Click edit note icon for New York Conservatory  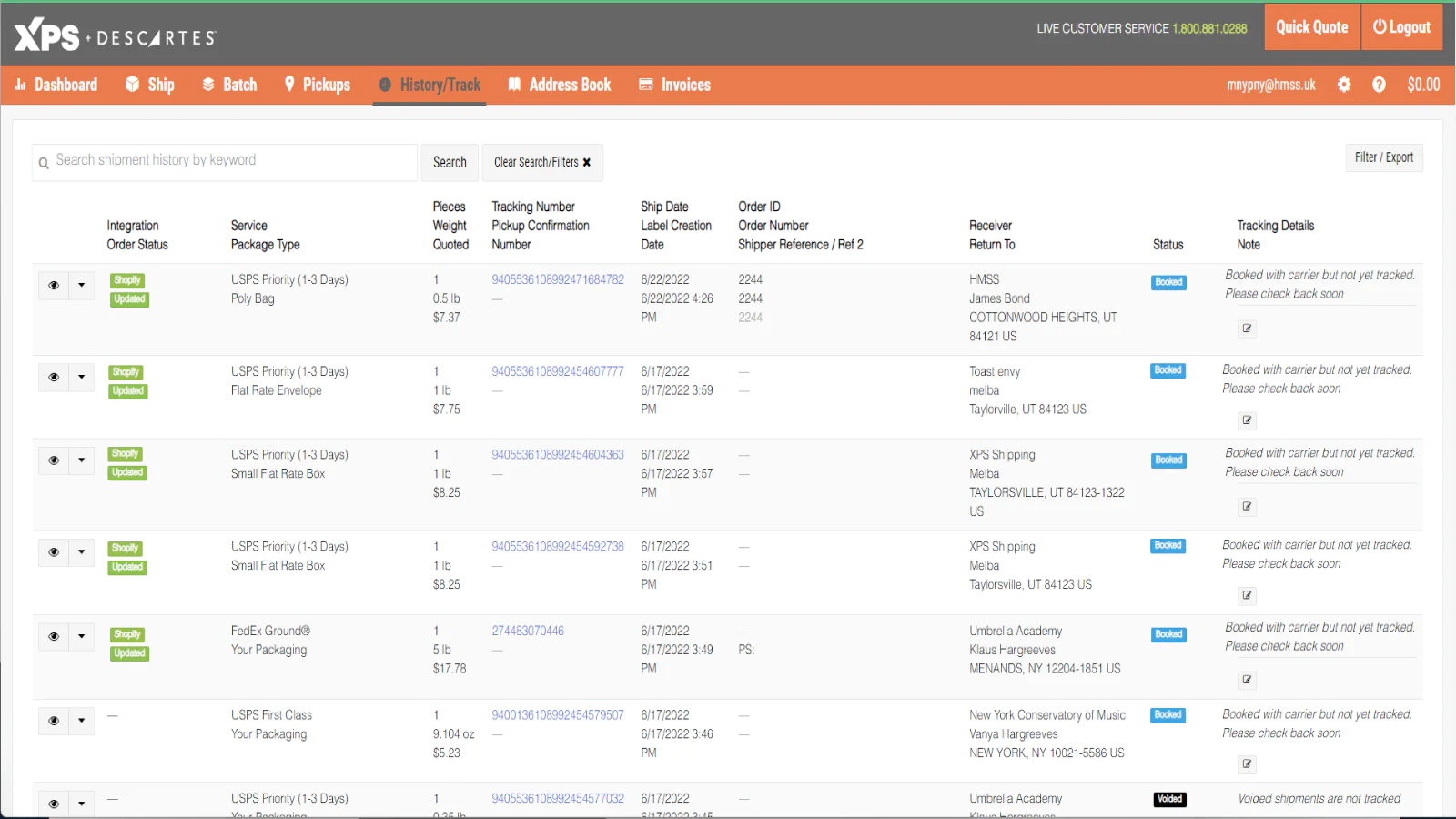(x=1247, y=764)
